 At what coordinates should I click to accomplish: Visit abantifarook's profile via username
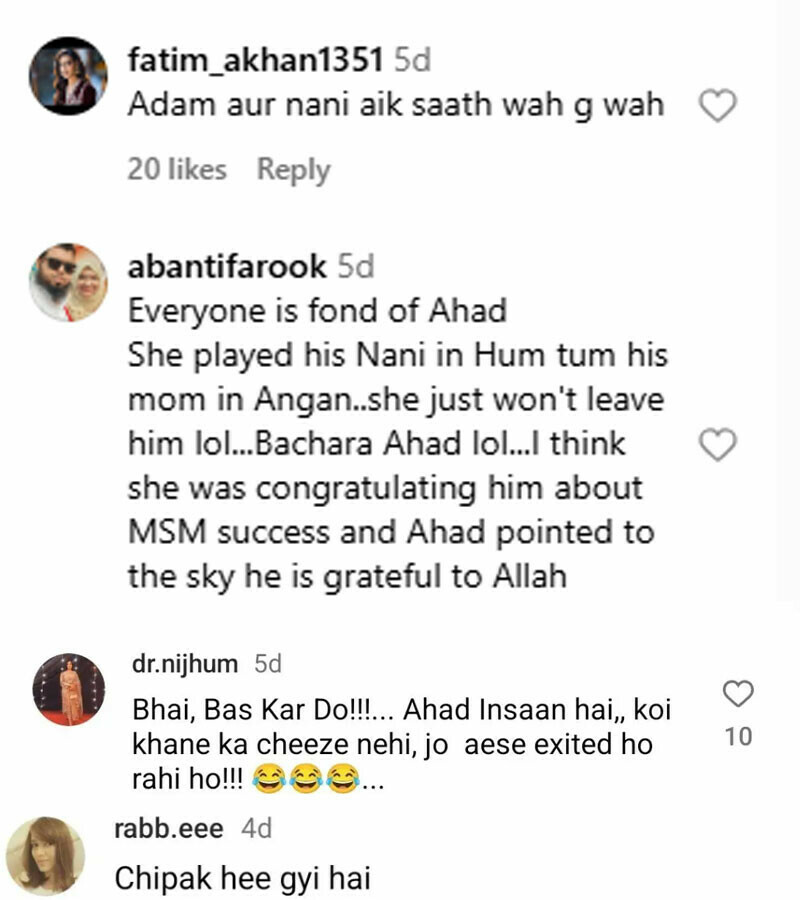tap(227, 267)
